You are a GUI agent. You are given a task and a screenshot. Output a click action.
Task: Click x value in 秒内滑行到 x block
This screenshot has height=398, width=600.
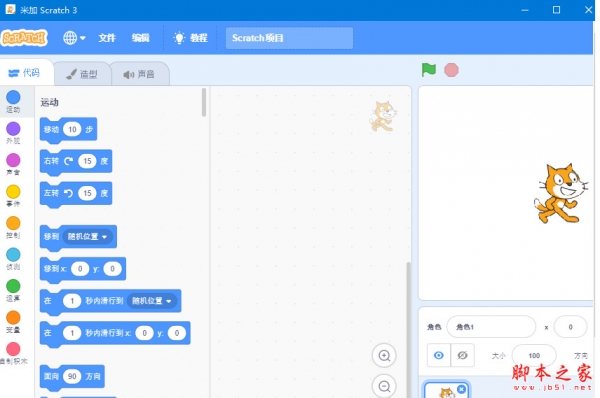[x=144, y=333]
